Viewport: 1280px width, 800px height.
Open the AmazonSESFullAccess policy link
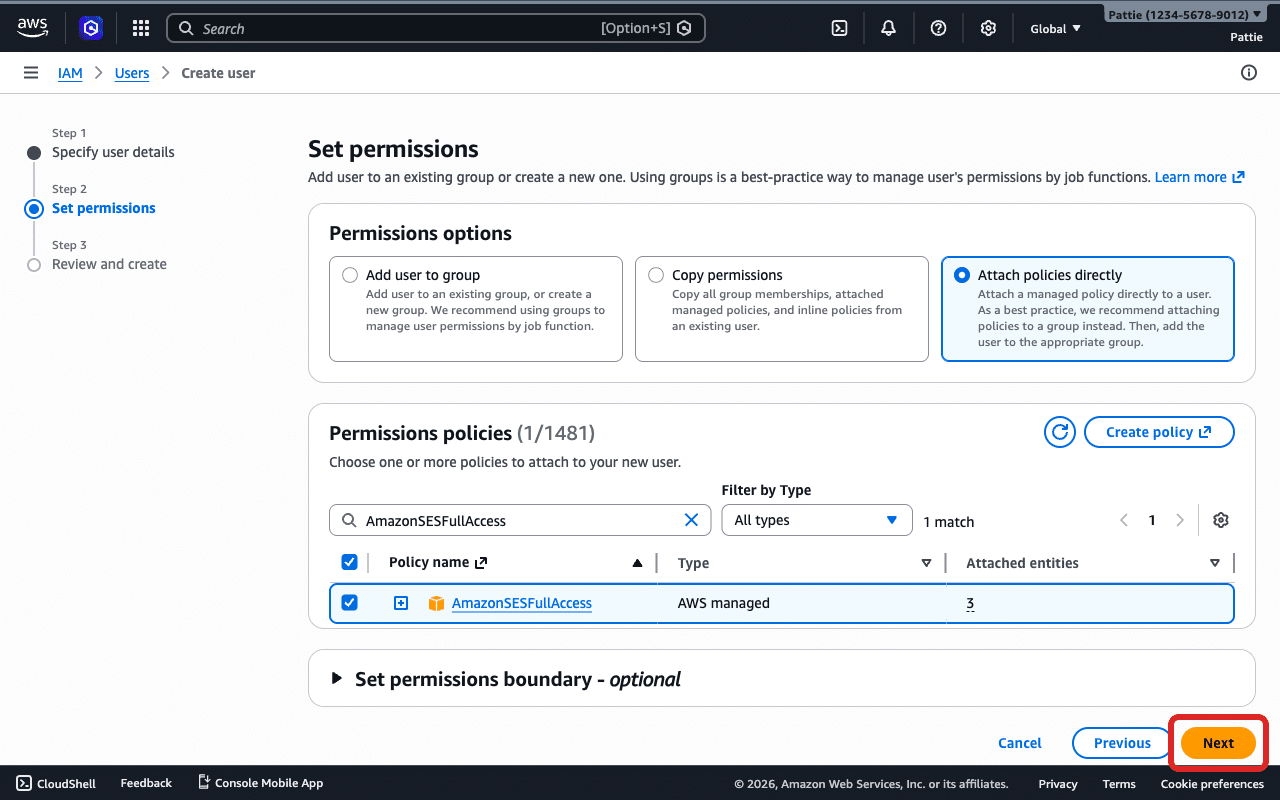[x=522, y=603]
